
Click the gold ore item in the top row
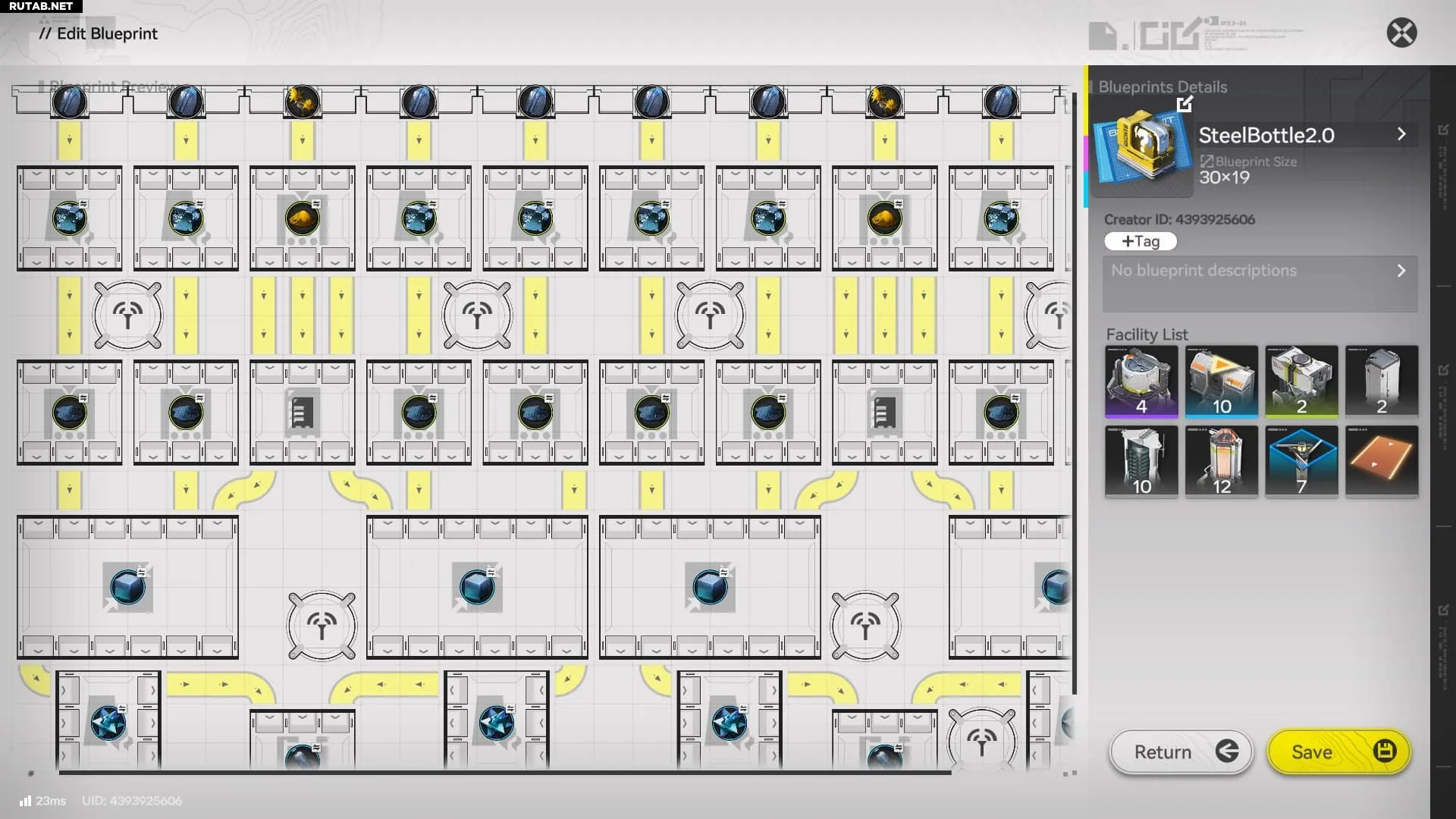[x=302, y=102]
